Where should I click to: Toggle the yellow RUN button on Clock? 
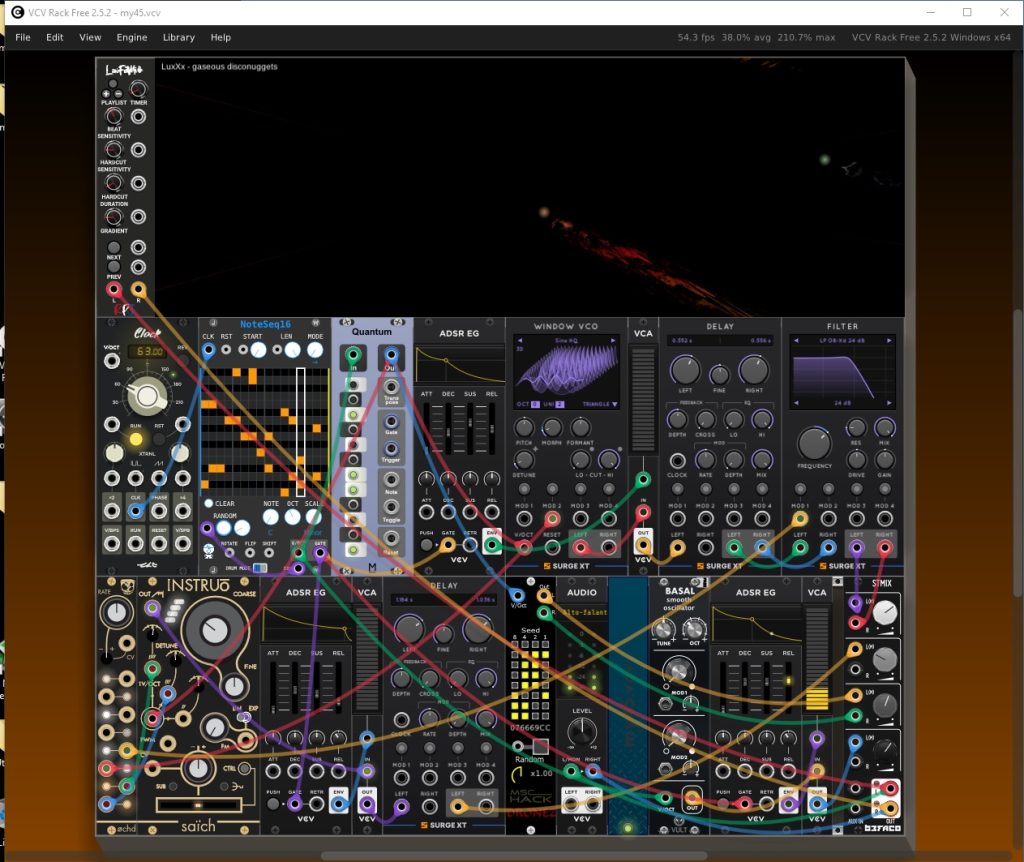click(x=136, y=439)
